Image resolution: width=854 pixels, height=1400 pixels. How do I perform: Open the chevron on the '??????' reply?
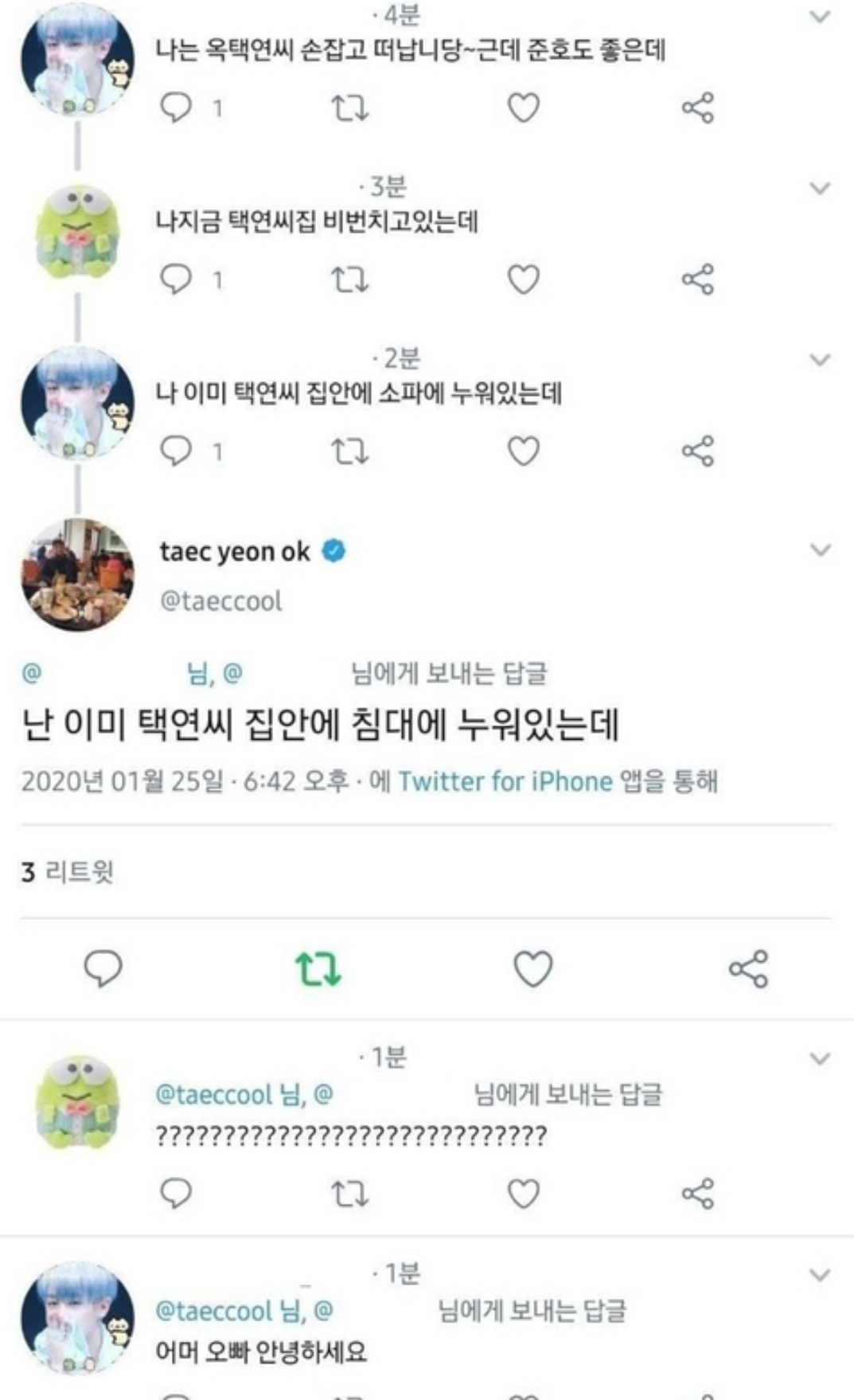pos(818,1058)
